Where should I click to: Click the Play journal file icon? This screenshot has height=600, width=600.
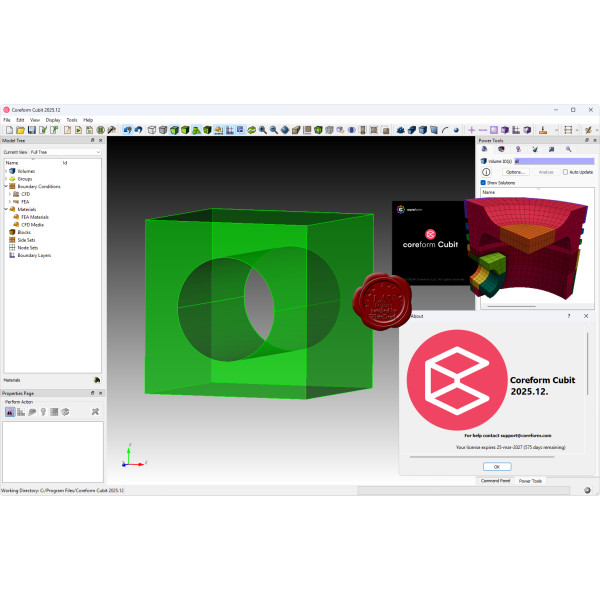78,130
